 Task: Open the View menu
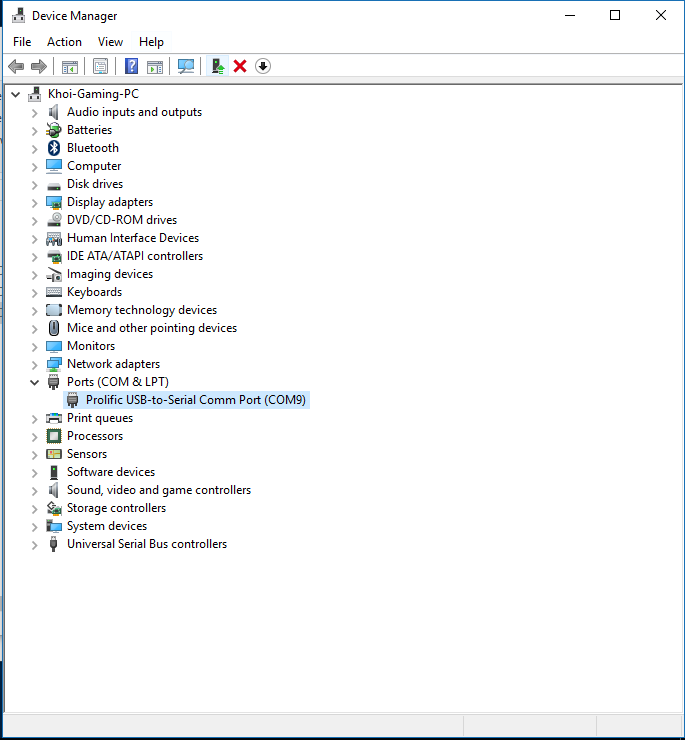coord(110,42)
